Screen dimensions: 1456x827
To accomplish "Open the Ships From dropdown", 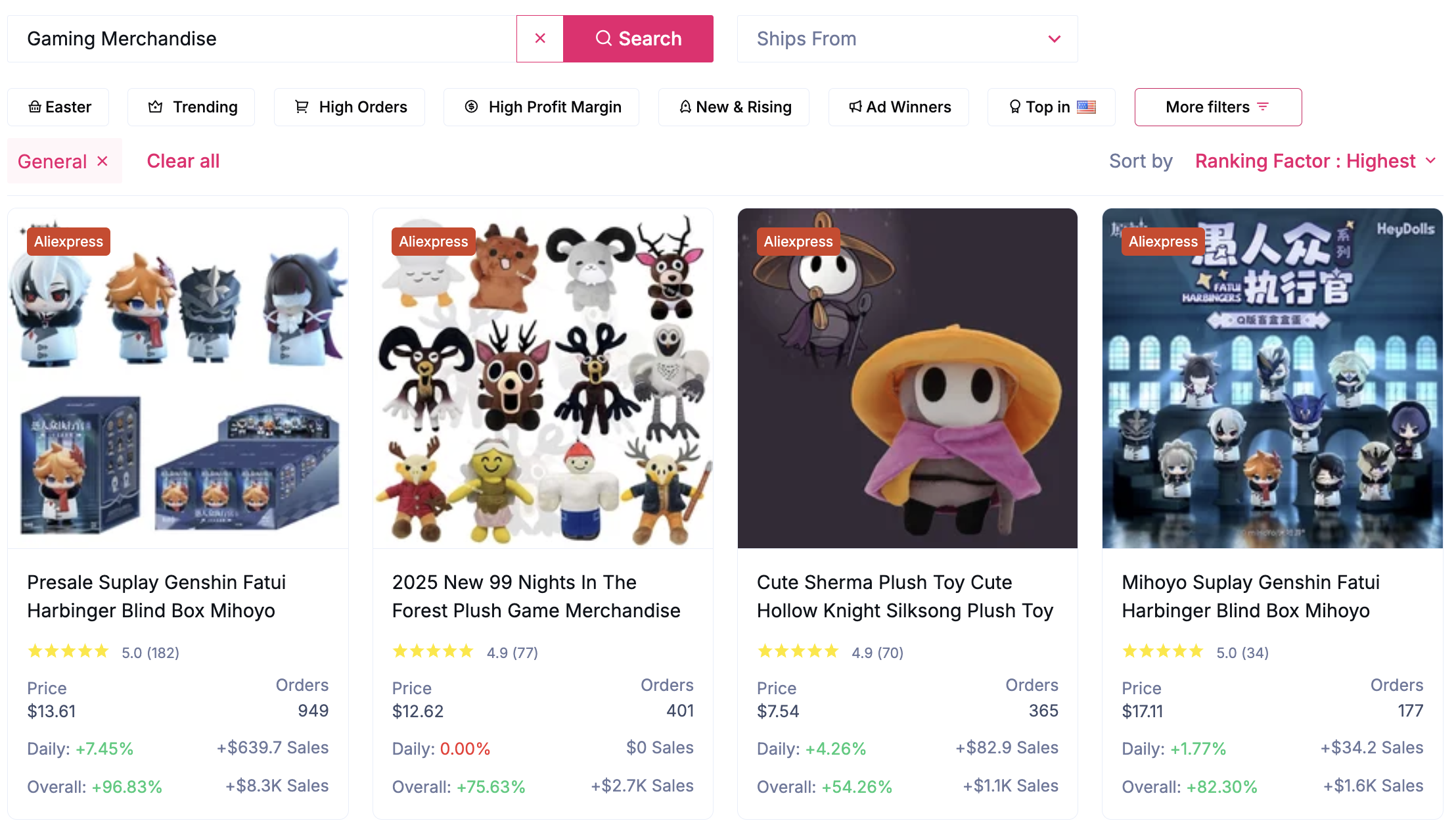I will [907, 38].
